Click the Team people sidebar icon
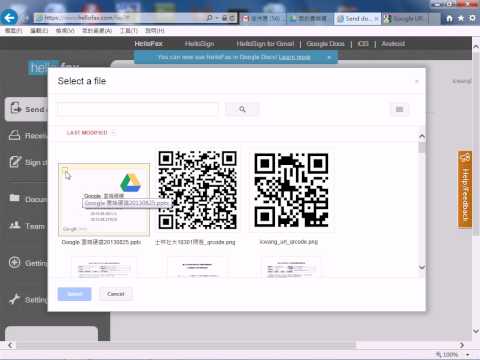Screen dimensions: 480x360 [14, 225]
